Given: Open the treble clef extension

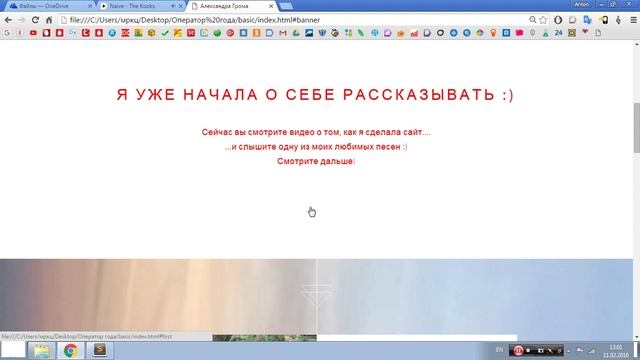Looking at the screenshot, I should coord(618,20).
